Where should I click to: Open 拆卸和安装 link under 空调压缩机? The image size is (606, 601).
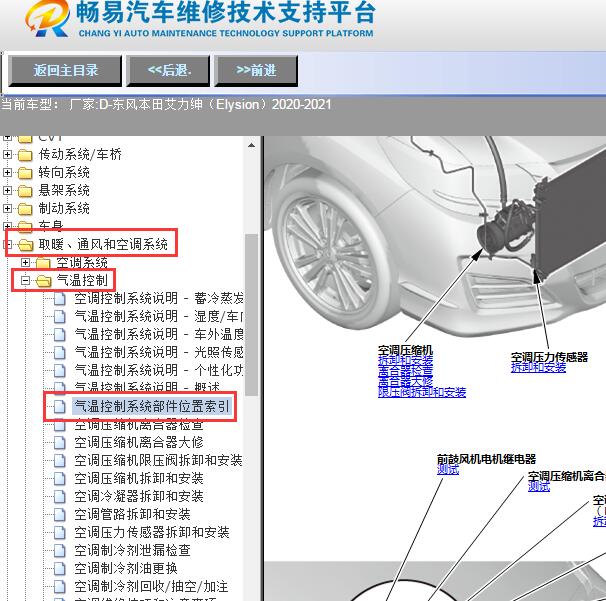pos(405,360)
